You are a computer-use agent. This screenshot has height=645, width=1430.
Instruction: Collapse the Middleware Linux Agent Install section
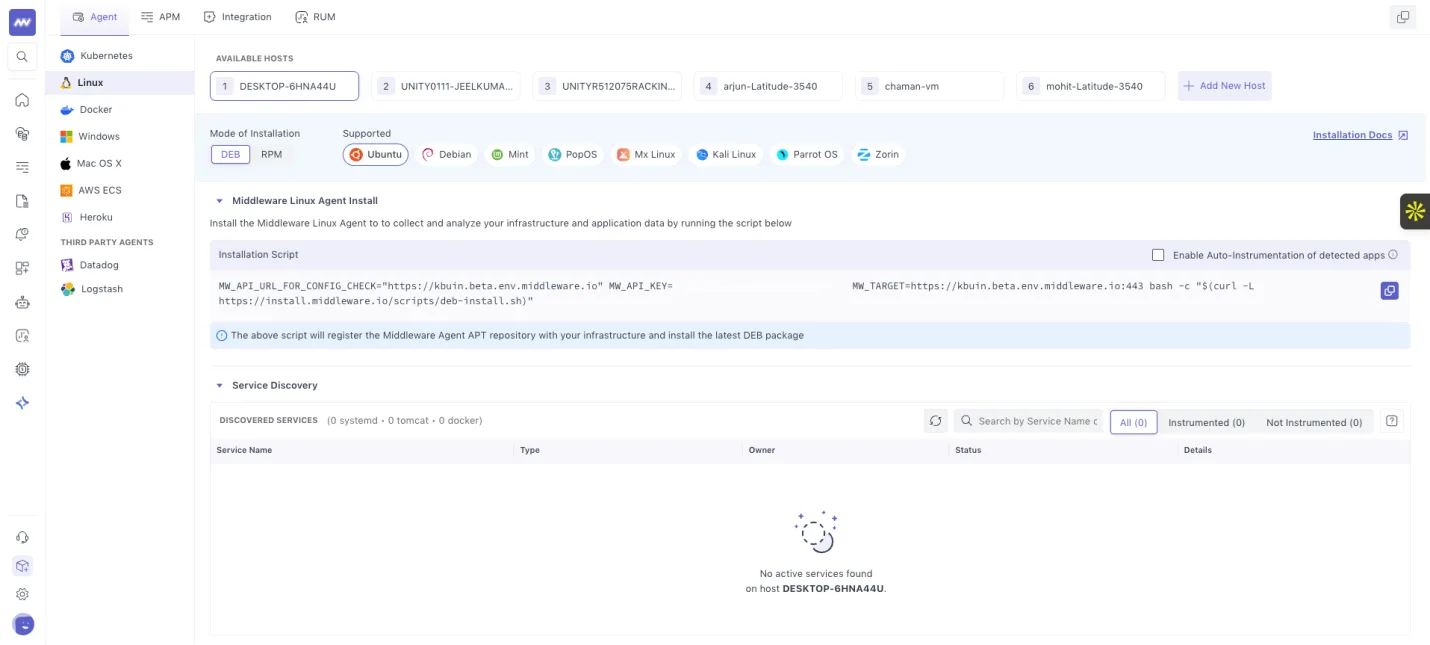[x=219, y=201]
